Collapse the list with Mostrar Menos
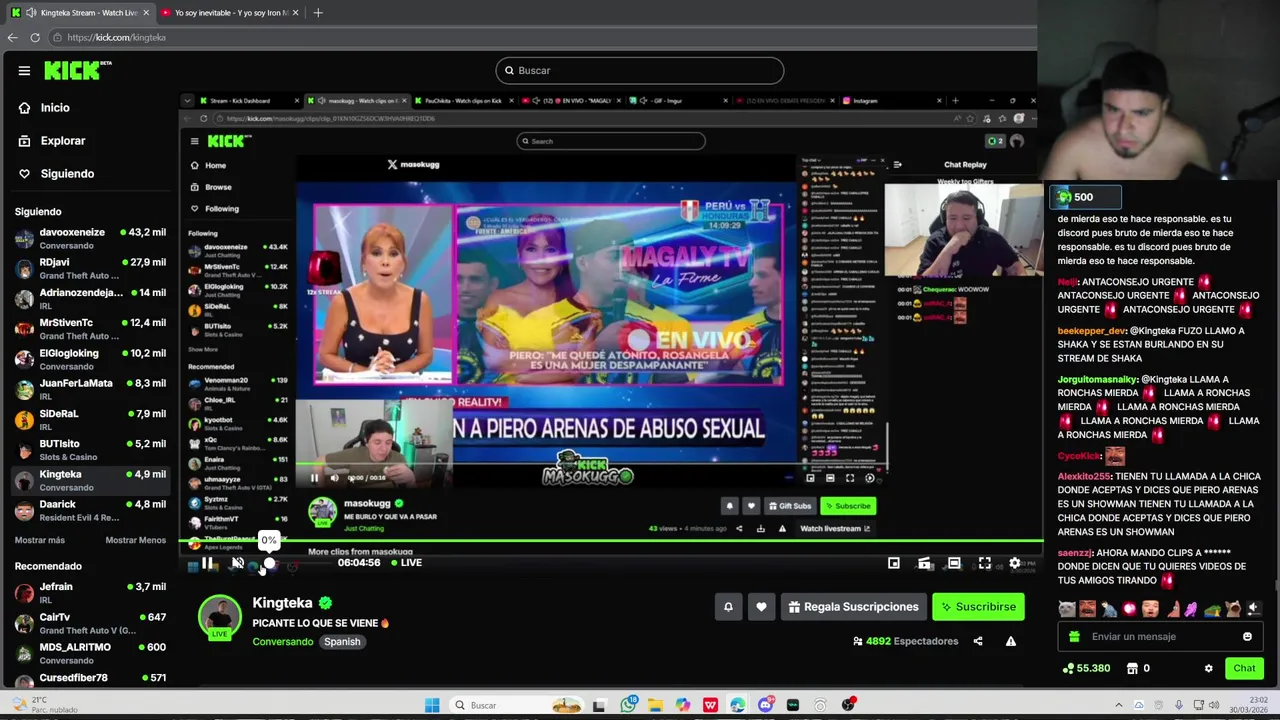 tap(136, 540)
